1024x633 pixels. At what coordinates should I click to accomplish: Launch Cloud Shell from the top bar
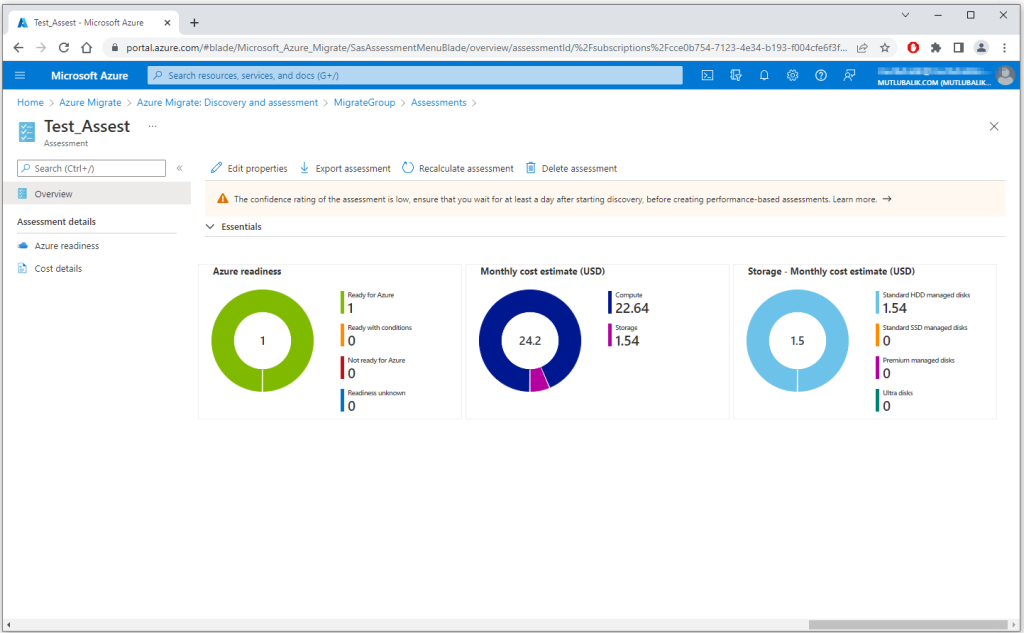coord(707,76)
